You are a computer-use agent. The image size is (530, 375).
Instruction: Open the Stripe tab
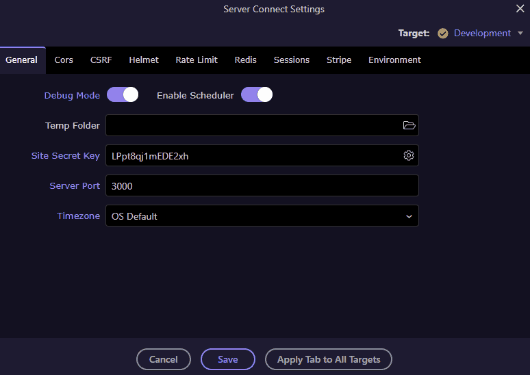(339, 60)
